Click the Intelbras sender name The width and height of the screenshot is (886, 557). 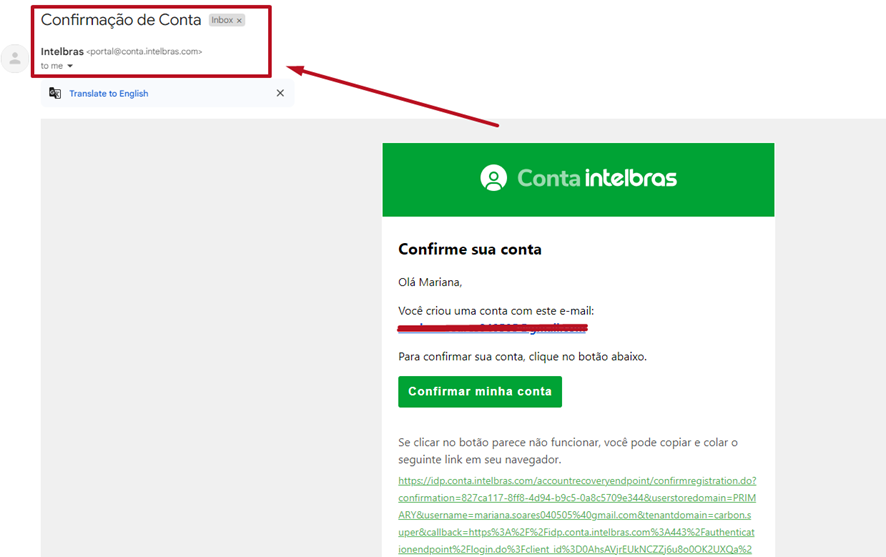[x=62, y=51]
